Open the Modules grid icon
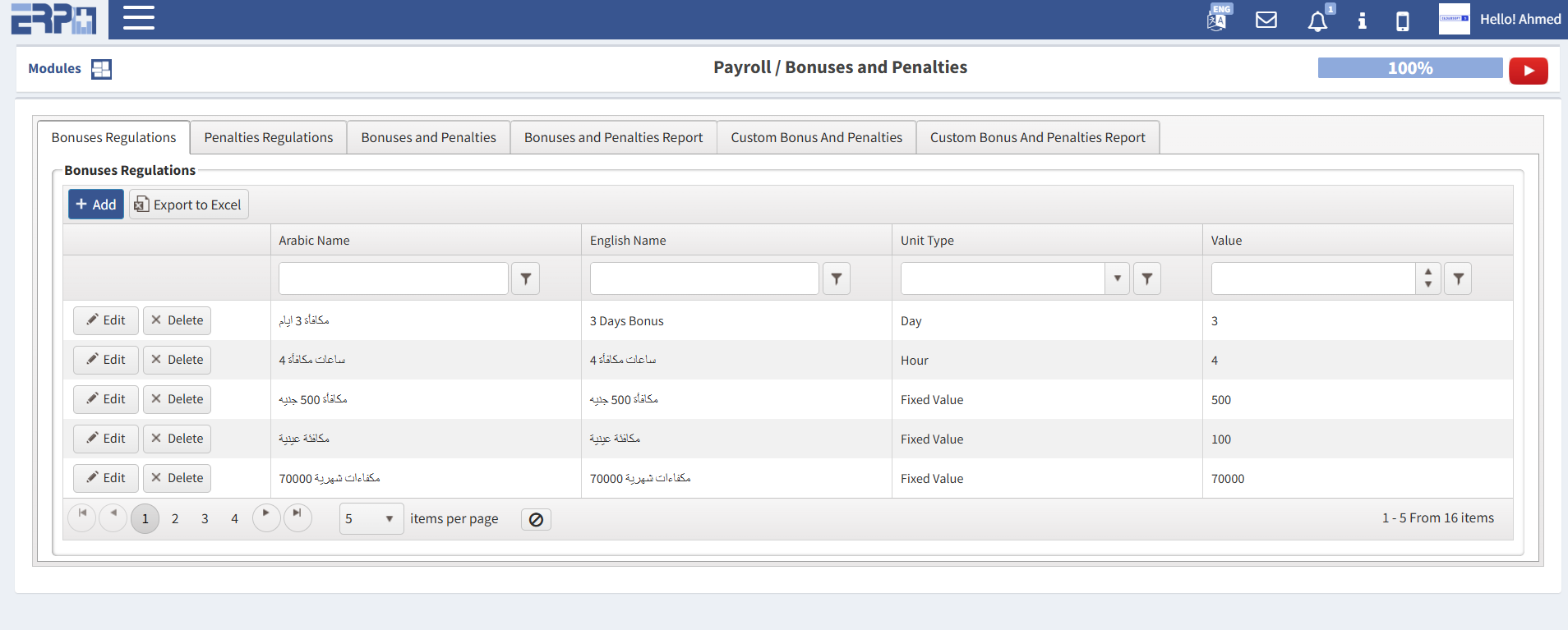 point(101,69)
